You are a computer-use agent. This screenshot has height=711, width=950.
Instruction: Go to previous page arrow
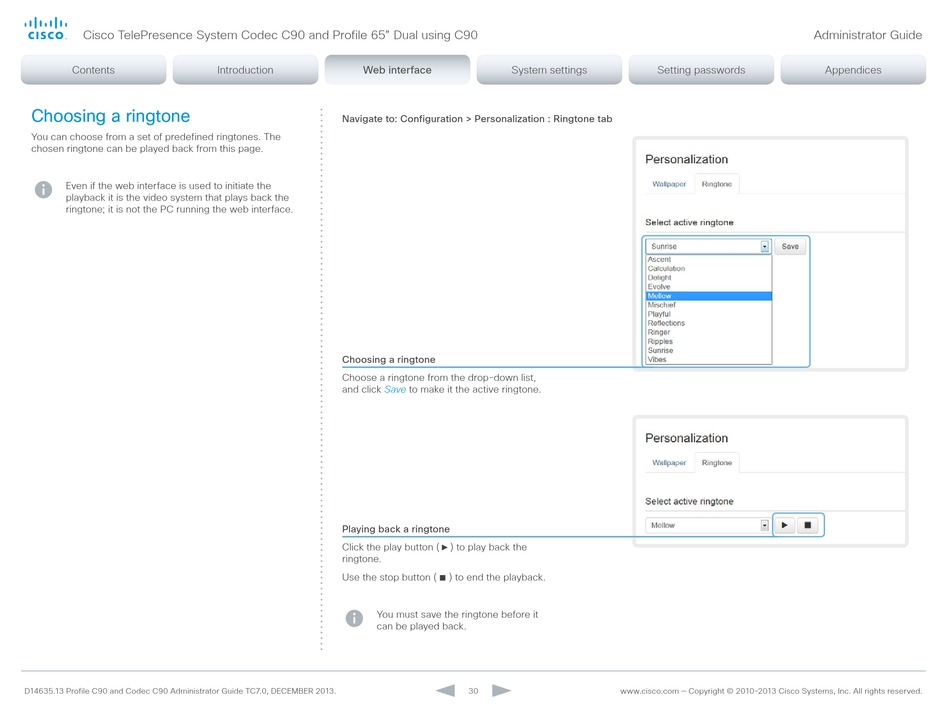(445, 690)
